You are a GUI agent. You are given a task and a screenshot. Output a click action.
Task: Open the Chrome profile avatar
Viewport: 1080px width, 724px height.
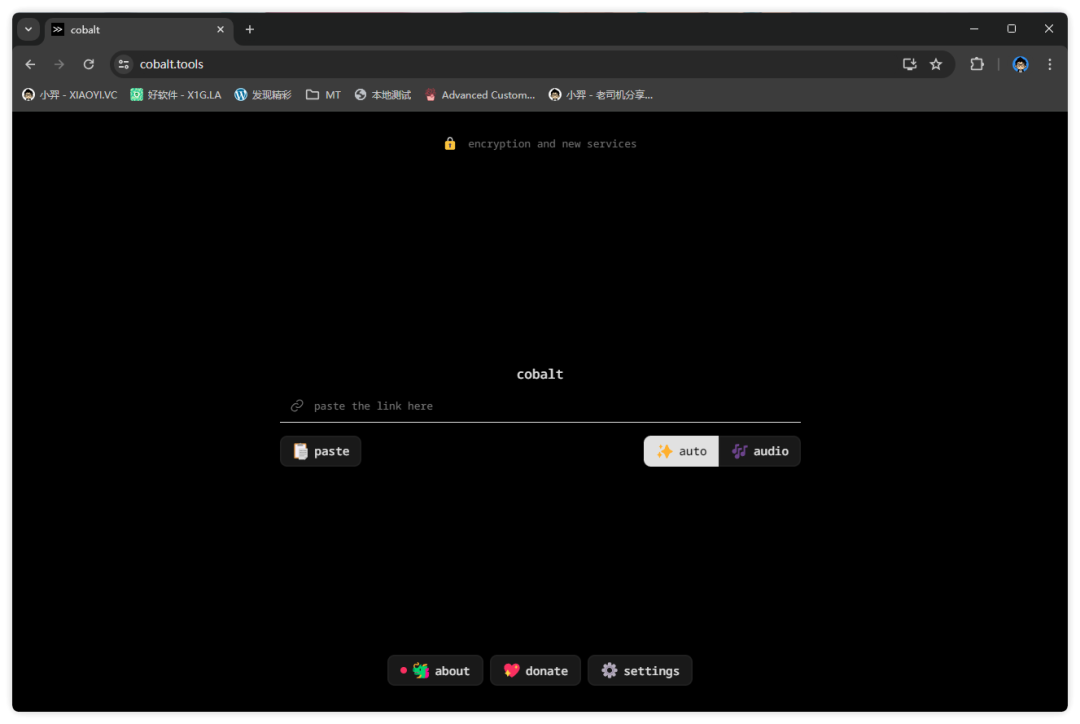[1020, 64]
